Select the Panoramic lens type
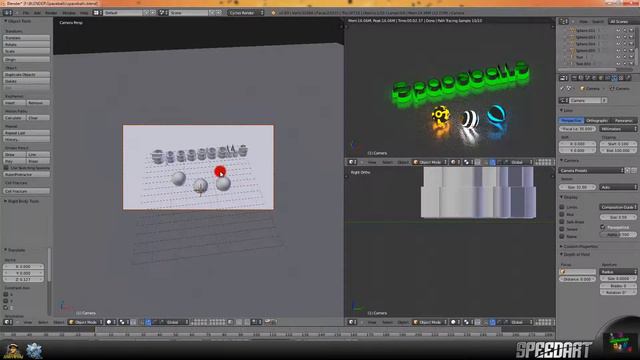 click(623, 120)
